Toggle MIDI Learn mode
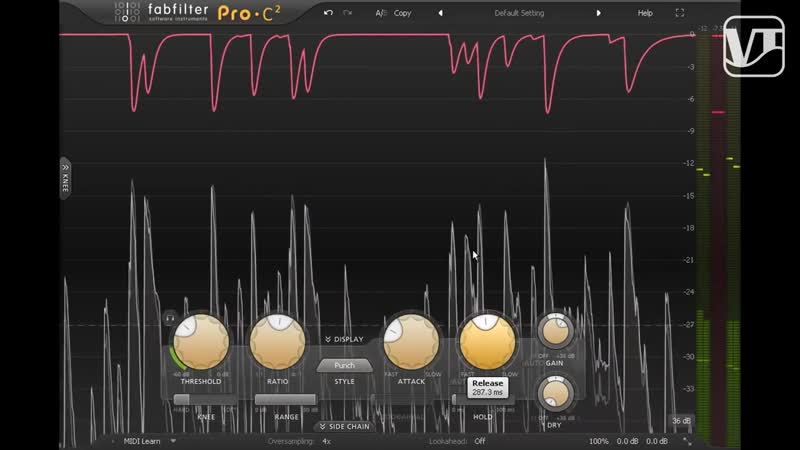 [143, 440]
